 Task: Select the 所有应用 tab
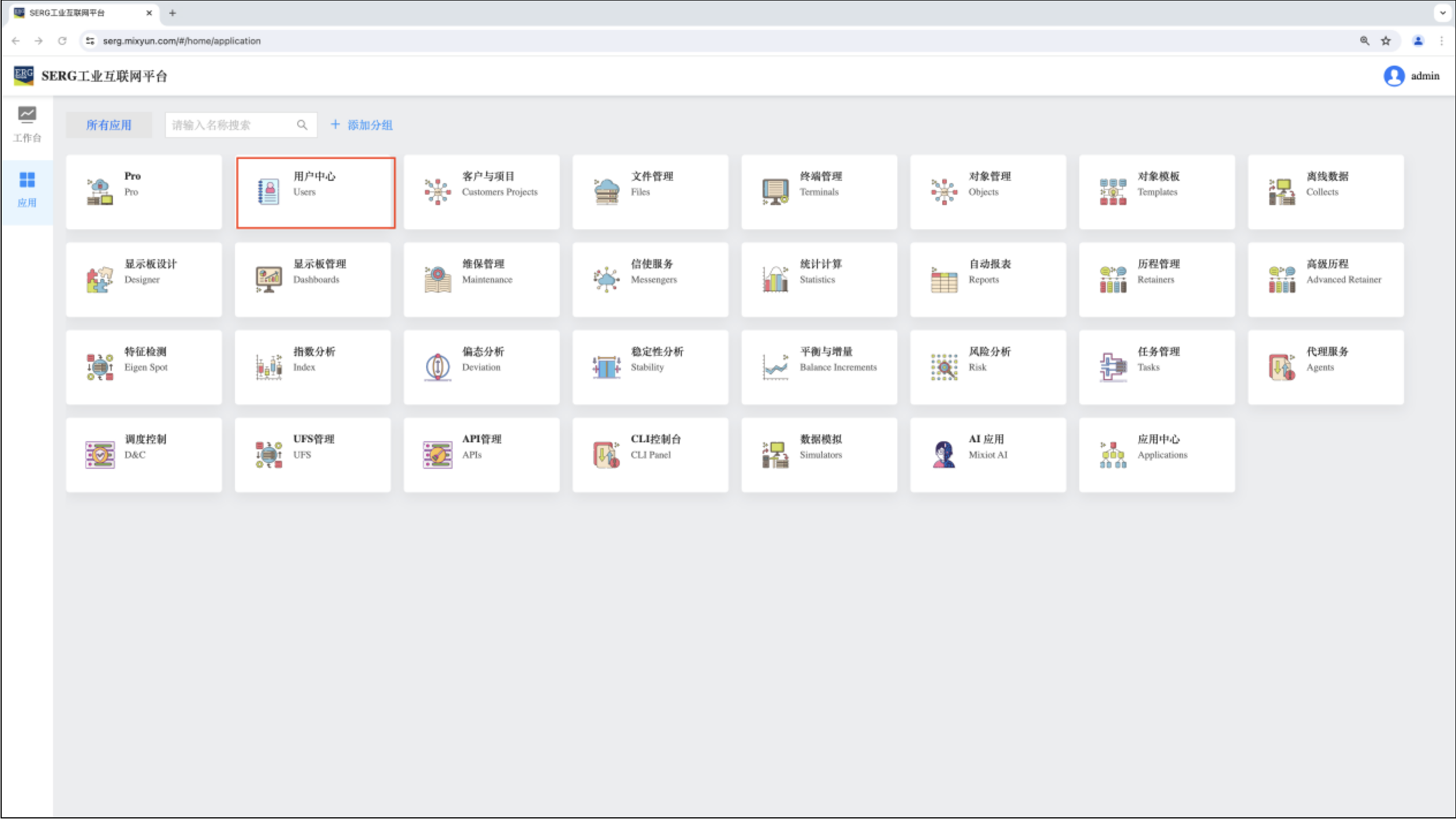(x=109, y=125)
